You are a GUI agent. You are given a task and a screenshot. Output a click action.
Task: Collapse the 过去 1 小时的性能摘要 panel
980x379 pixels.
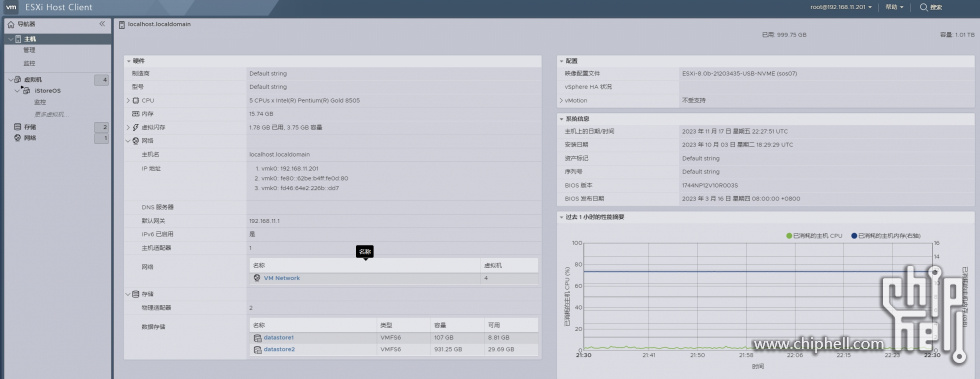[562, 217]
